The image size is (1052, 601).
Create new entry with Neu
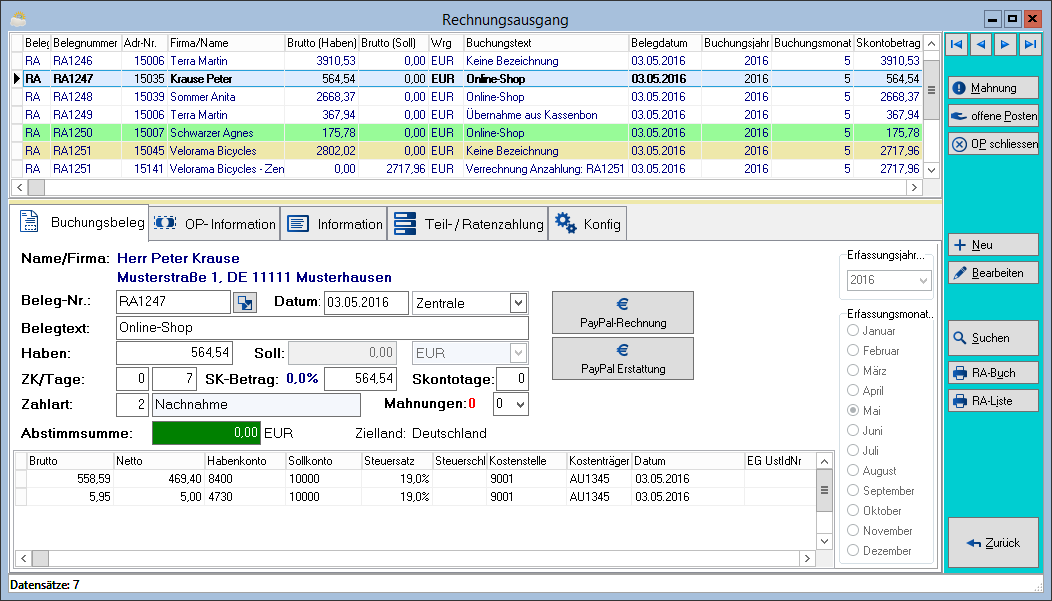[993, 245]
